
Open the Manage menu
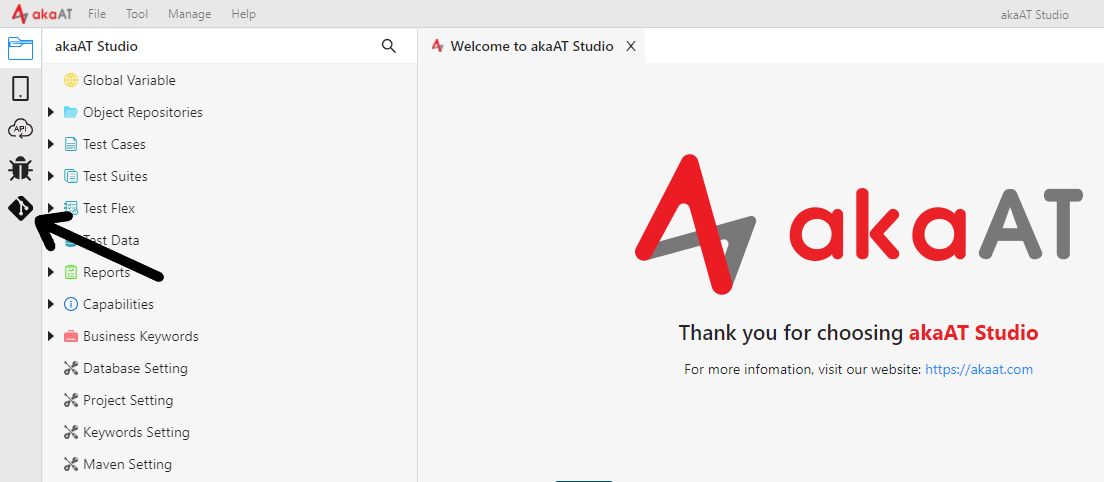click(190, 14)
